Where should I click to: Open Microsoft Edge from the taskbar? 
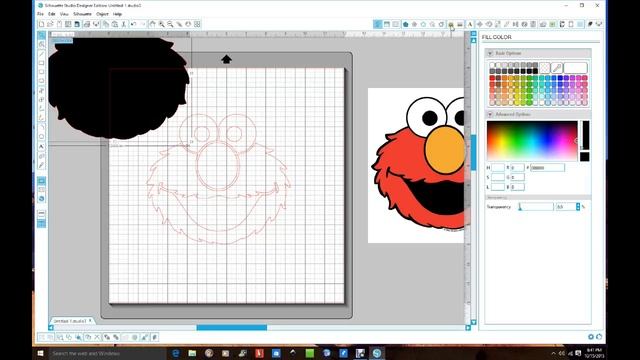click(176, 353)
